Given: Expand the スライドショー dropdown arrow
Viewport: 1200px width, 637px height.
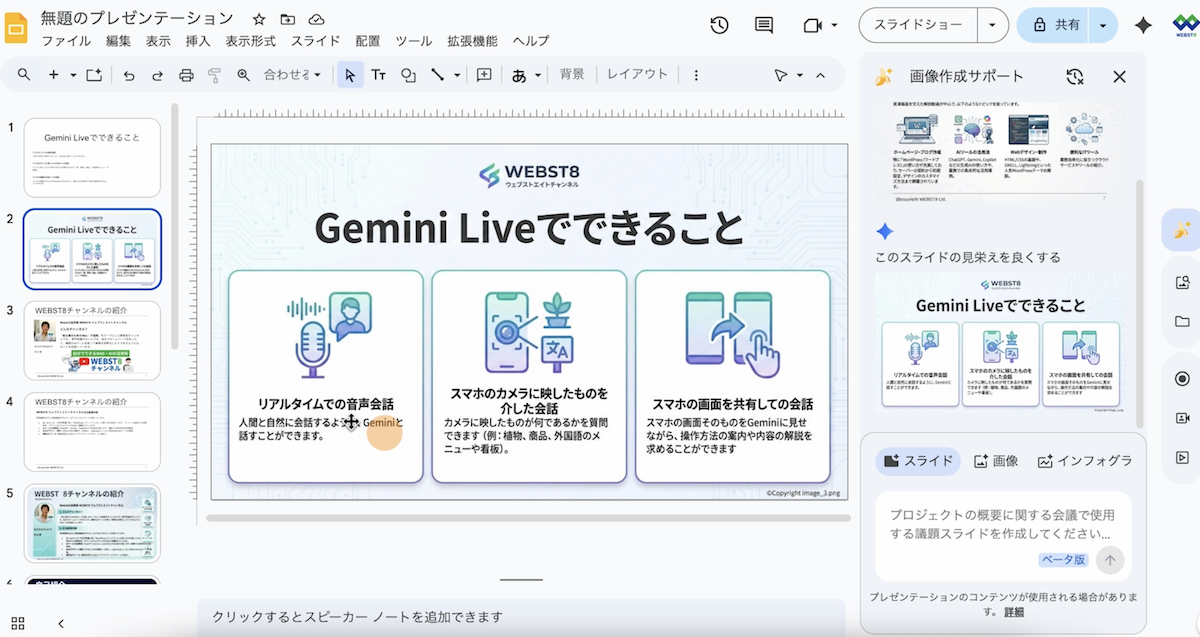Looking at the screenshot, I should pos(992,25).
